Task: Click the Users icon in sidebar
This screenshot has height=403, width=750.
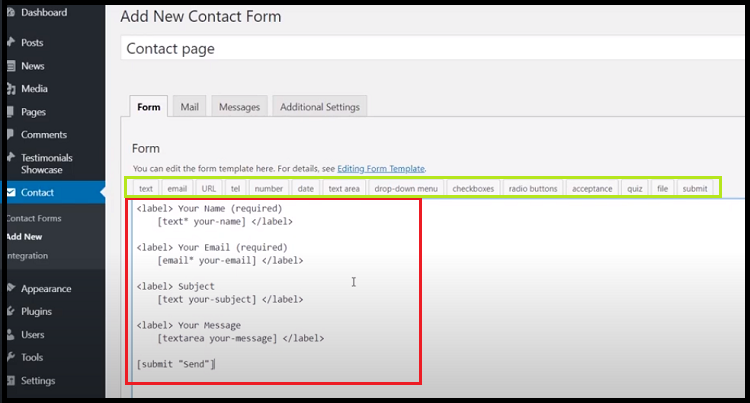Action: (10, 335)
